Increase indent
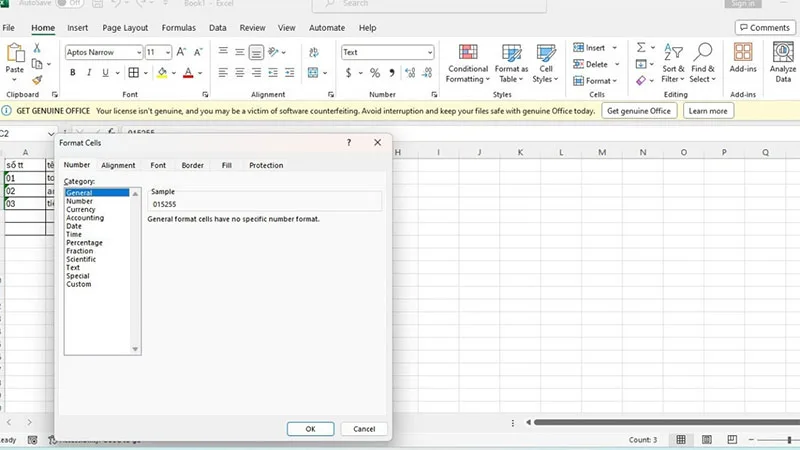Image resolution: width=800 pixels, height=450 pixels. 290,72
